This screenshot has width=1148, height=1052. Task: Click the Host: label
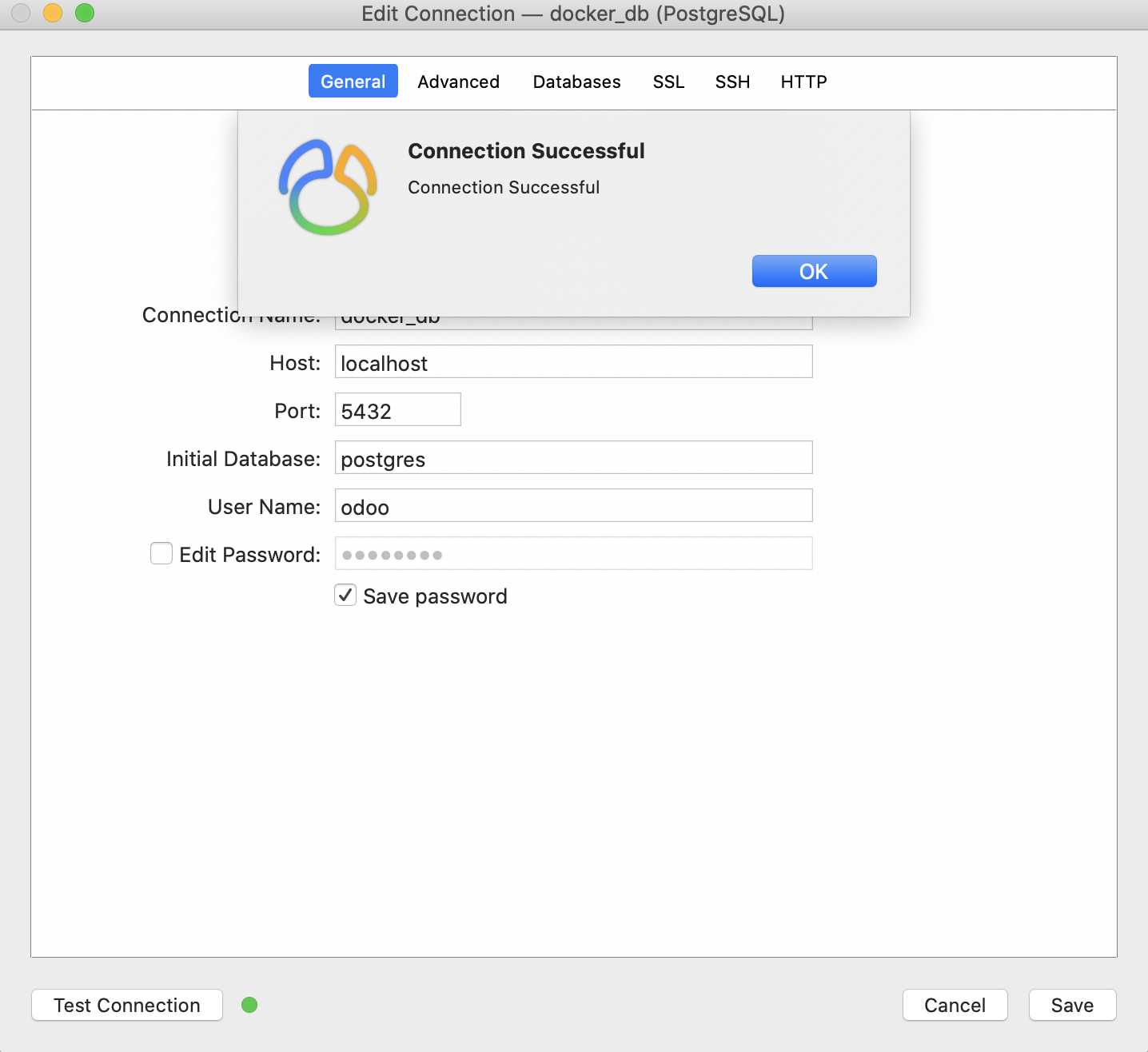tap(295, 363)
